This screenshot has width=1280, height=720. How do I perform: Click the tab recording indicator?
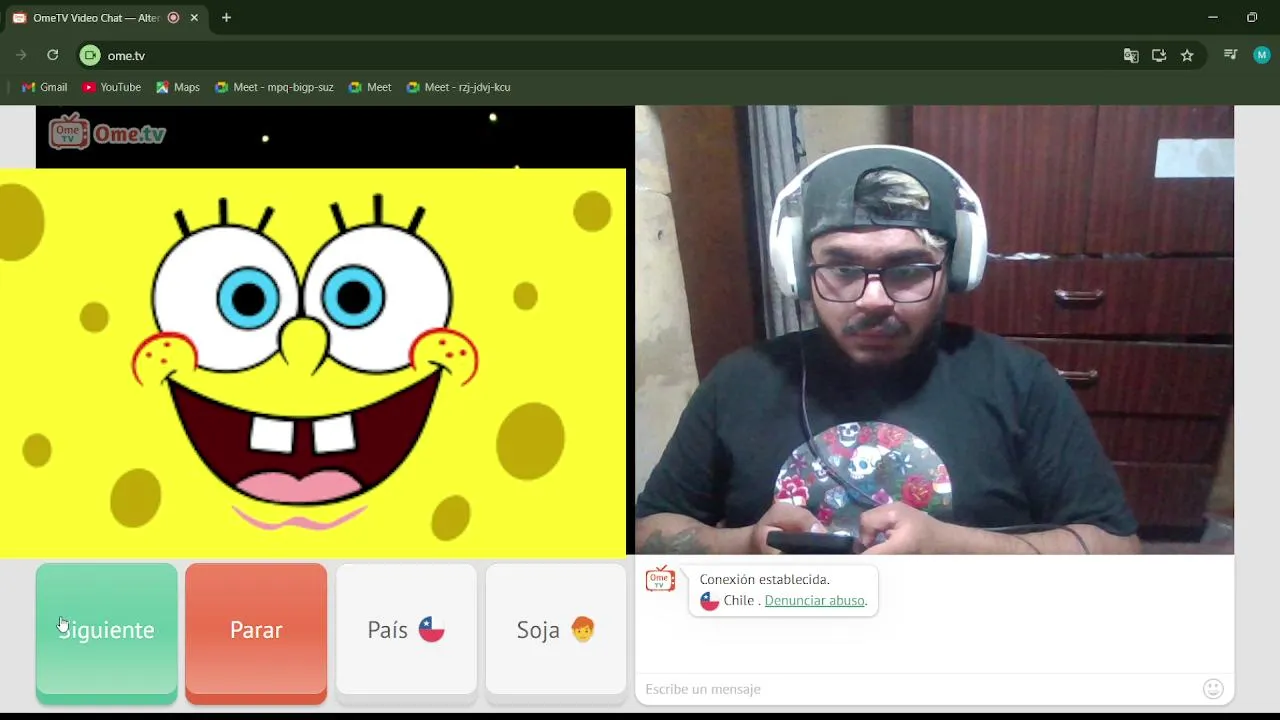tap(173, 18)
